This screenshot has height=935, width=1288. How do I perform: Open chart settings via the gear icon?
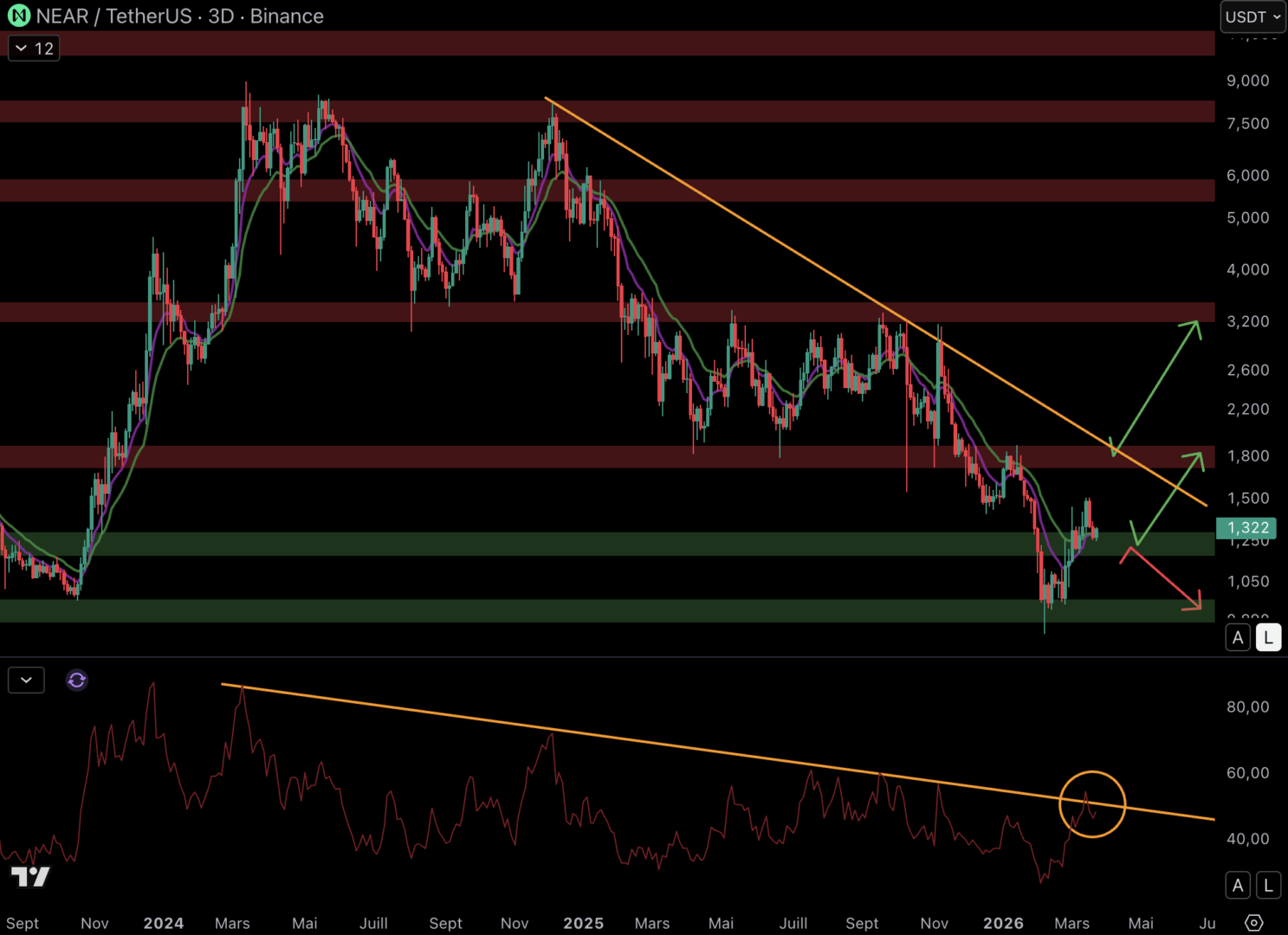pos(1253,923)
